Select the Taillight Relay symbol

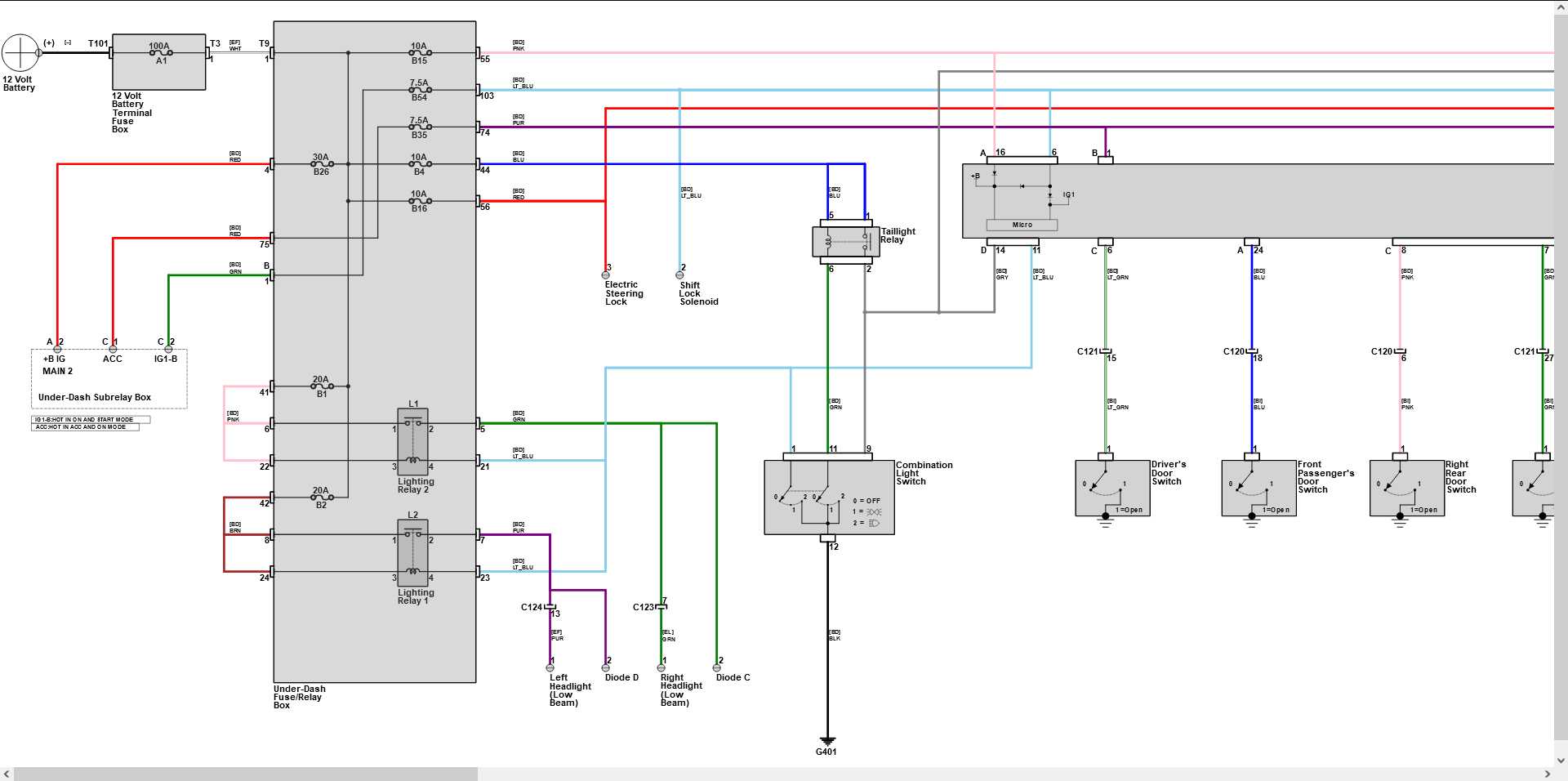(846, 241)
